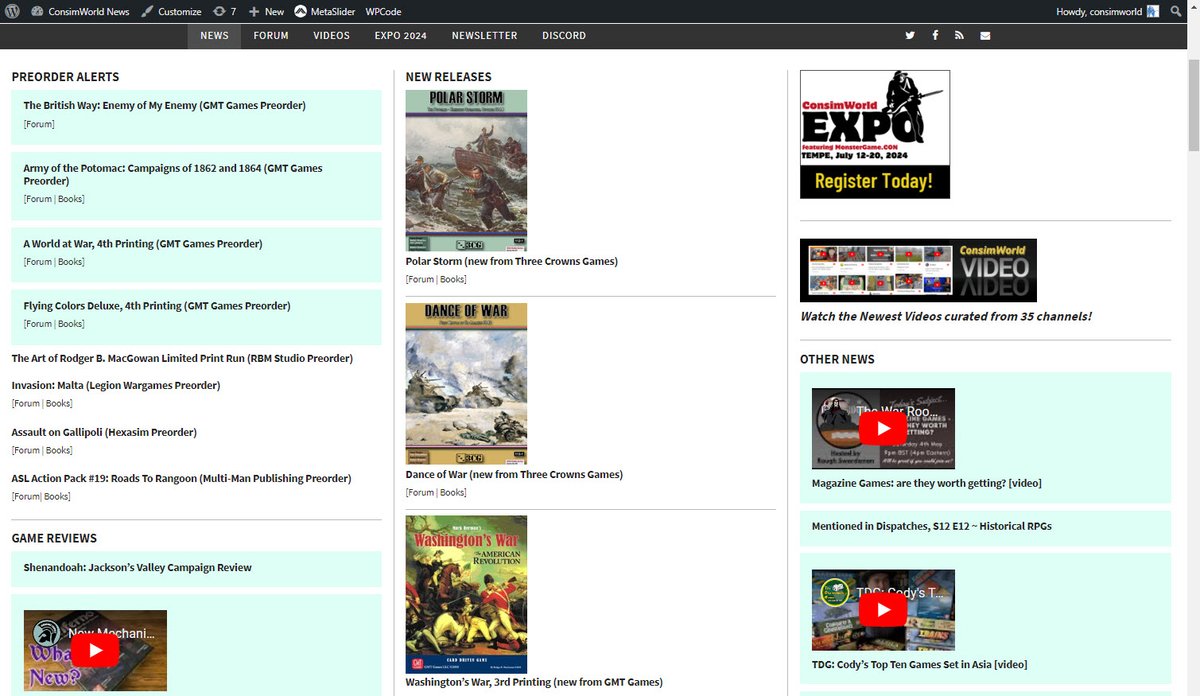The width and height of the screenshot is (1200, 696).
Task: Click Books link under Army of the Potomac
Action: click(70, 199)
